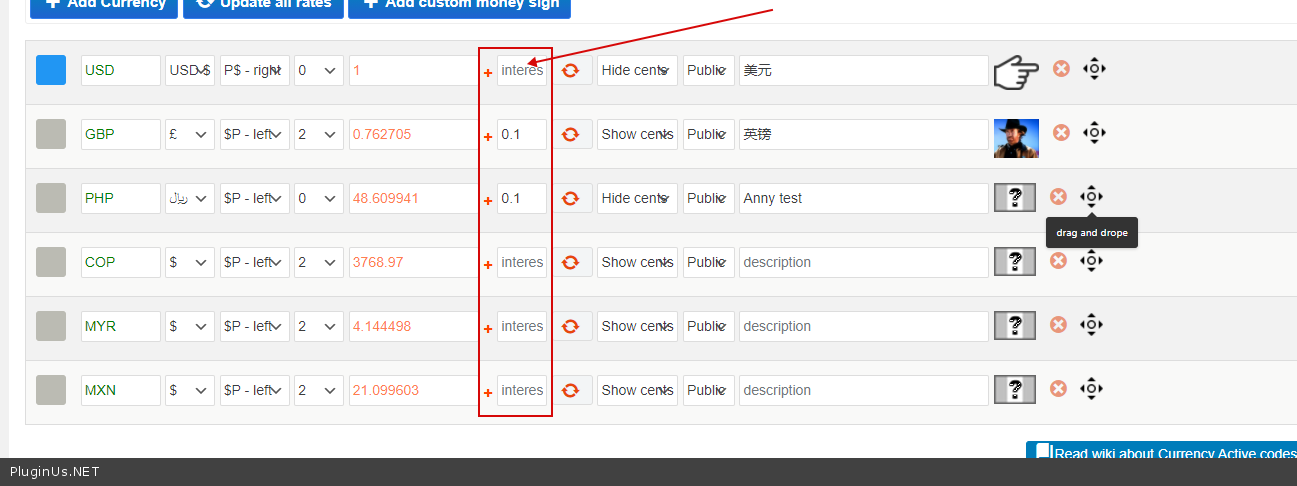Delete the USD currency row
Screen dimensions: 1297x486
(1061, 68)
